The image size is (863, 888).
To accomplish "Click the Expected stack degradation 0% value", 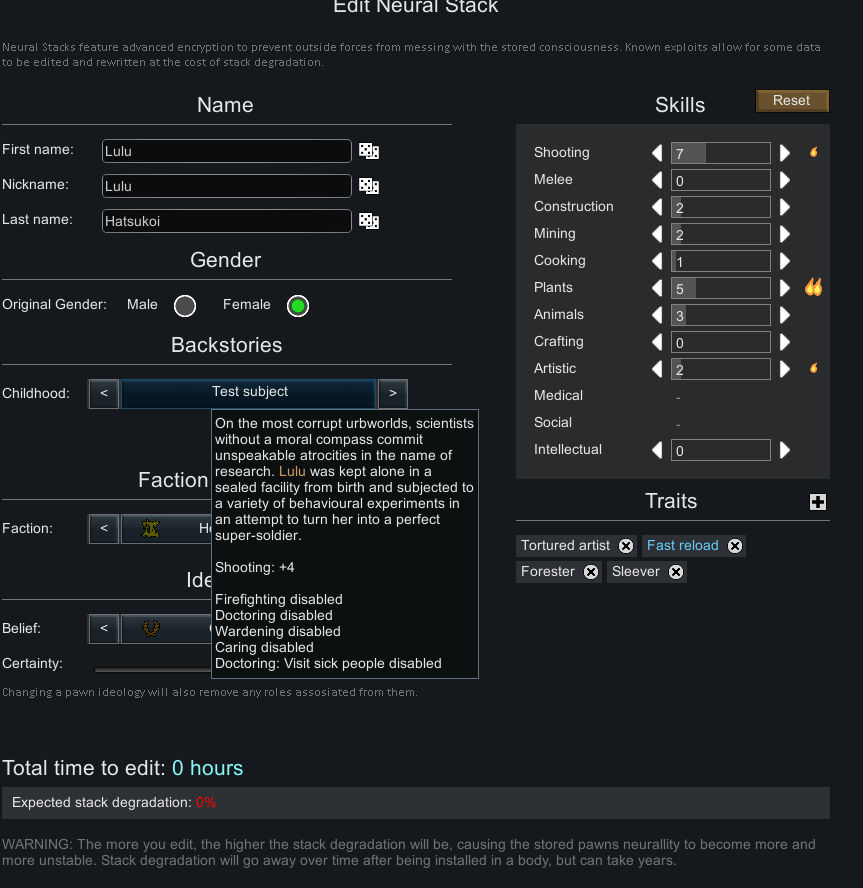I will pyautogui.click(x=206, y=802).
